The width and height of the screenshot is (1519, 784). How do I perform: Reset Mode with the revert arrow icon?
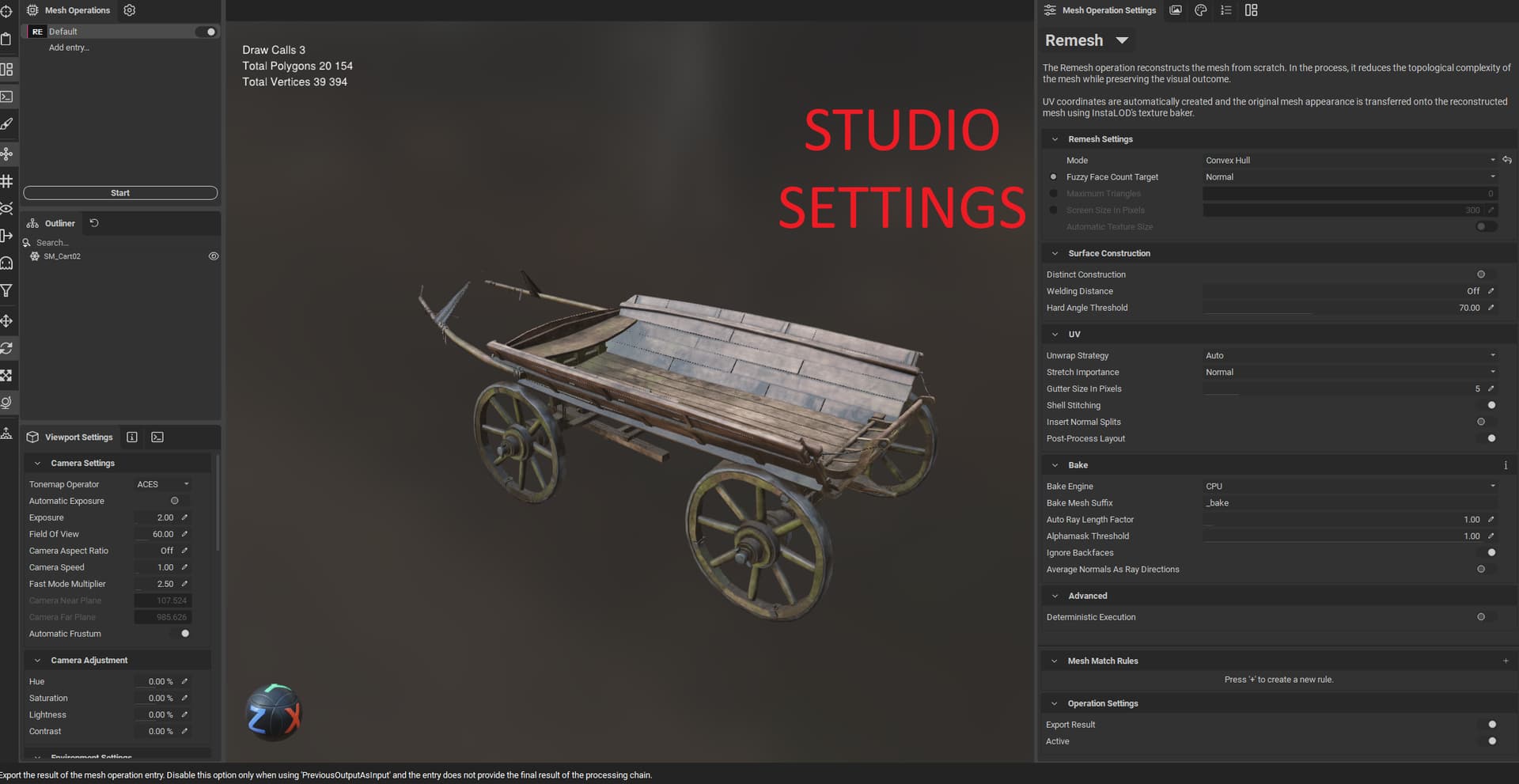tap(1507, 160)
